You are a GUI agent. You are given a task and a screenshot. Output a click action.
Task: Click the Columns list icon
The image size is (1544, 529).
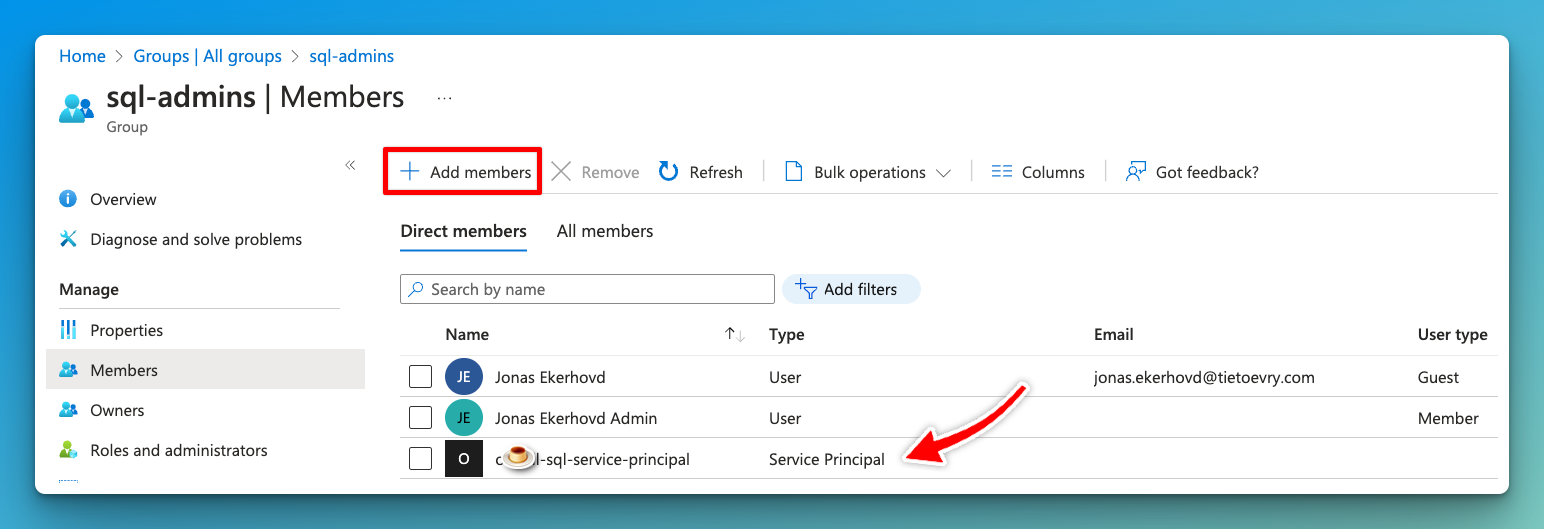(x=1002, y=172)
